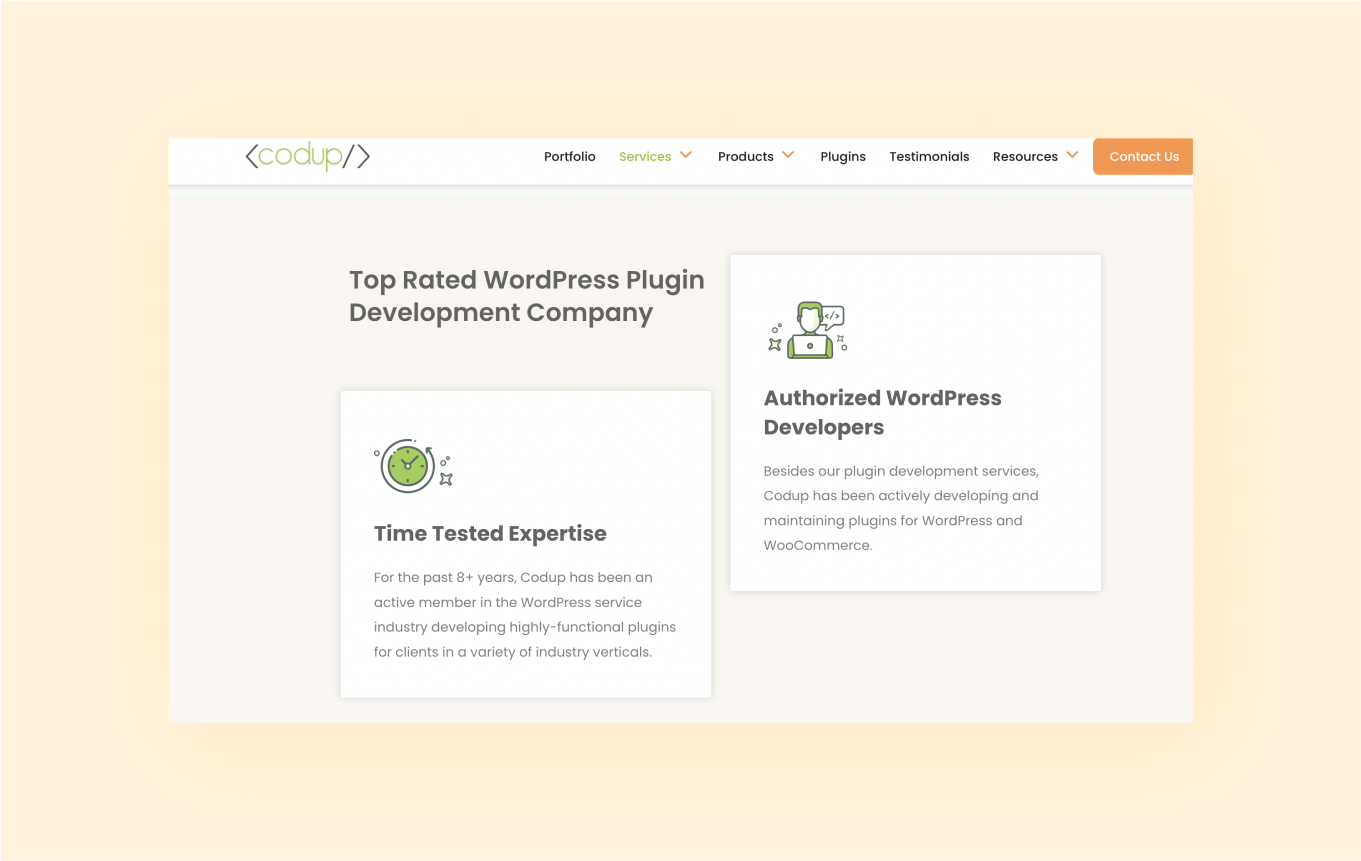Expand the Services dropdown chevron

tap(686, 155)
